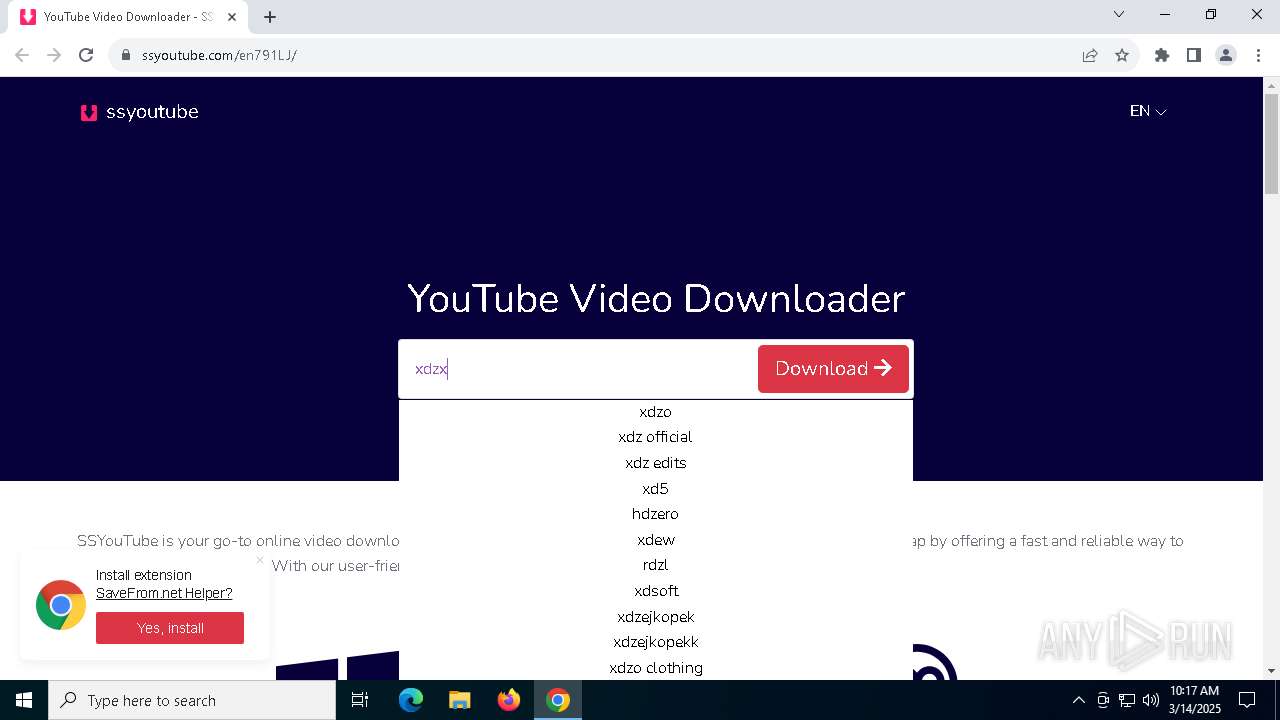
Task: Pick the 'xdew' suggestion
Action: point(656,540)
